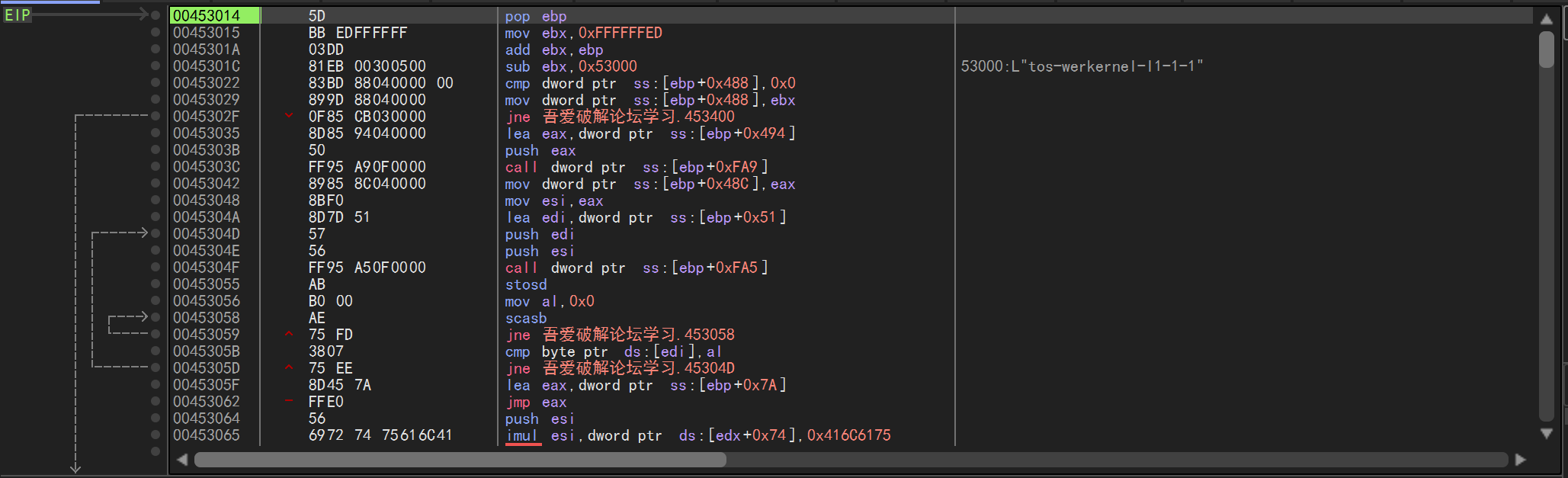The width and height of the screenshot is (1568, 478).
Task: Click horizontal scroll right arrow
Action: (1520, 460)
